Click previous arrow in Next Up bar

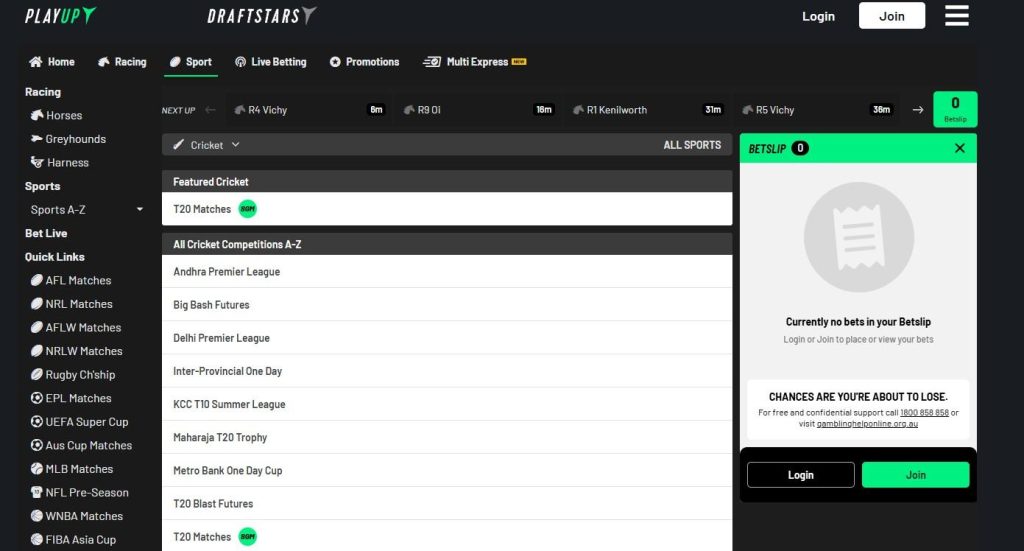(x=210, y=110)
